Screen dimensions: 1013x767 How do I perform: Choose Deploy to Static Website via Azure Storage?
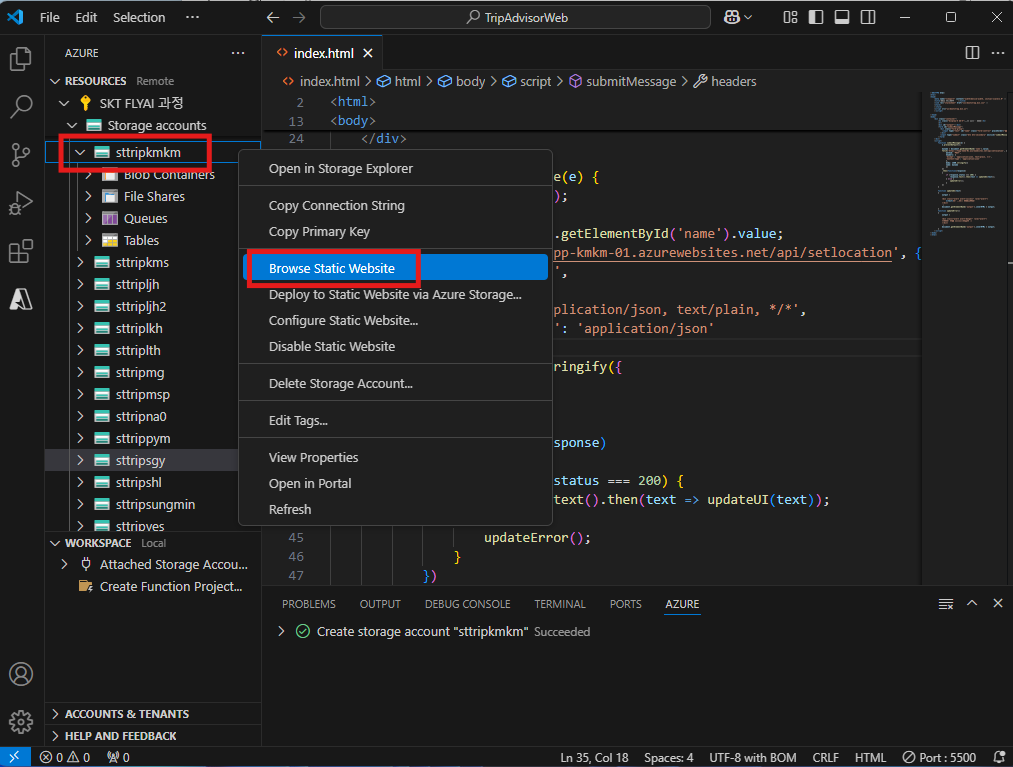point(395,295)
